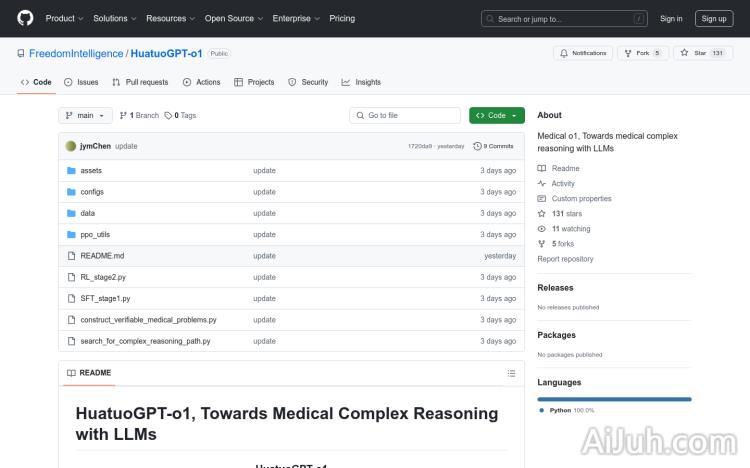Open the Product menu in header
This screenshot has height=468, width=750.
[64, 18]
